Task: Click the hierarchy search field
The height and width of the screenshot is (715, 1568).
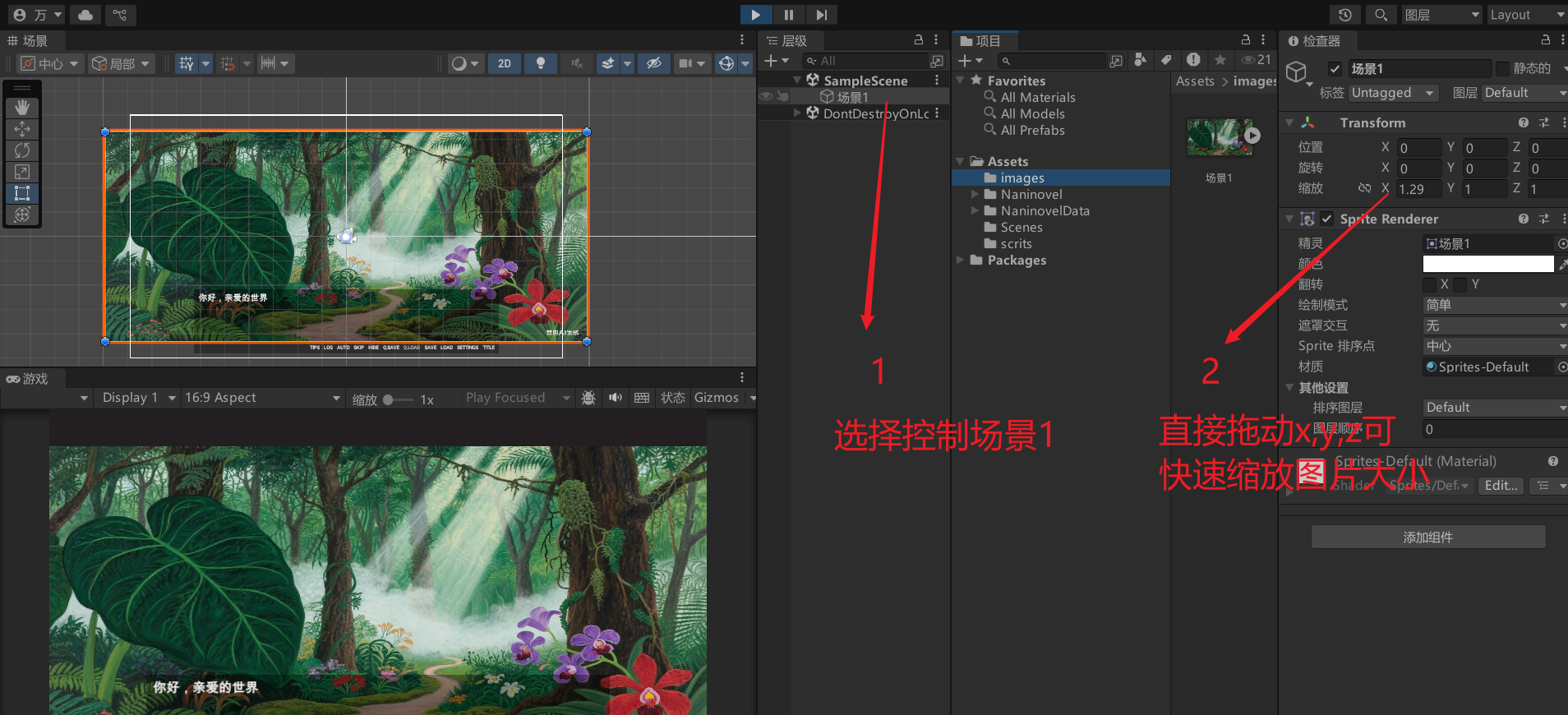Action: (x=865, y=61)
